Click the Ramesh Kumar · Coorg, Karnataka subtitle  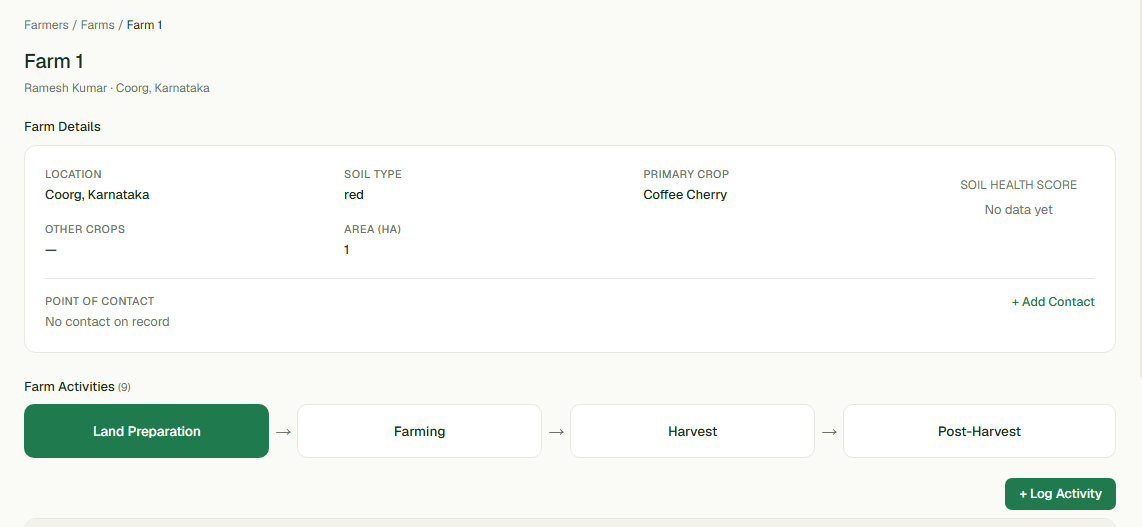click(117, 88)
